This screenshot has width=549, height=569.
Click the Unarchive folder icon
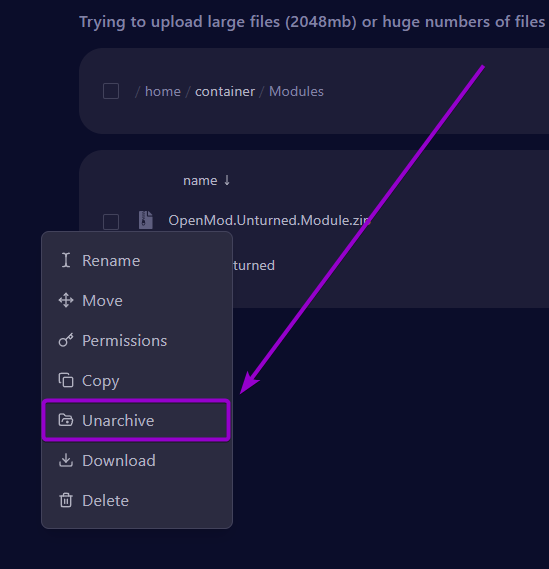(x=66, y=420)
